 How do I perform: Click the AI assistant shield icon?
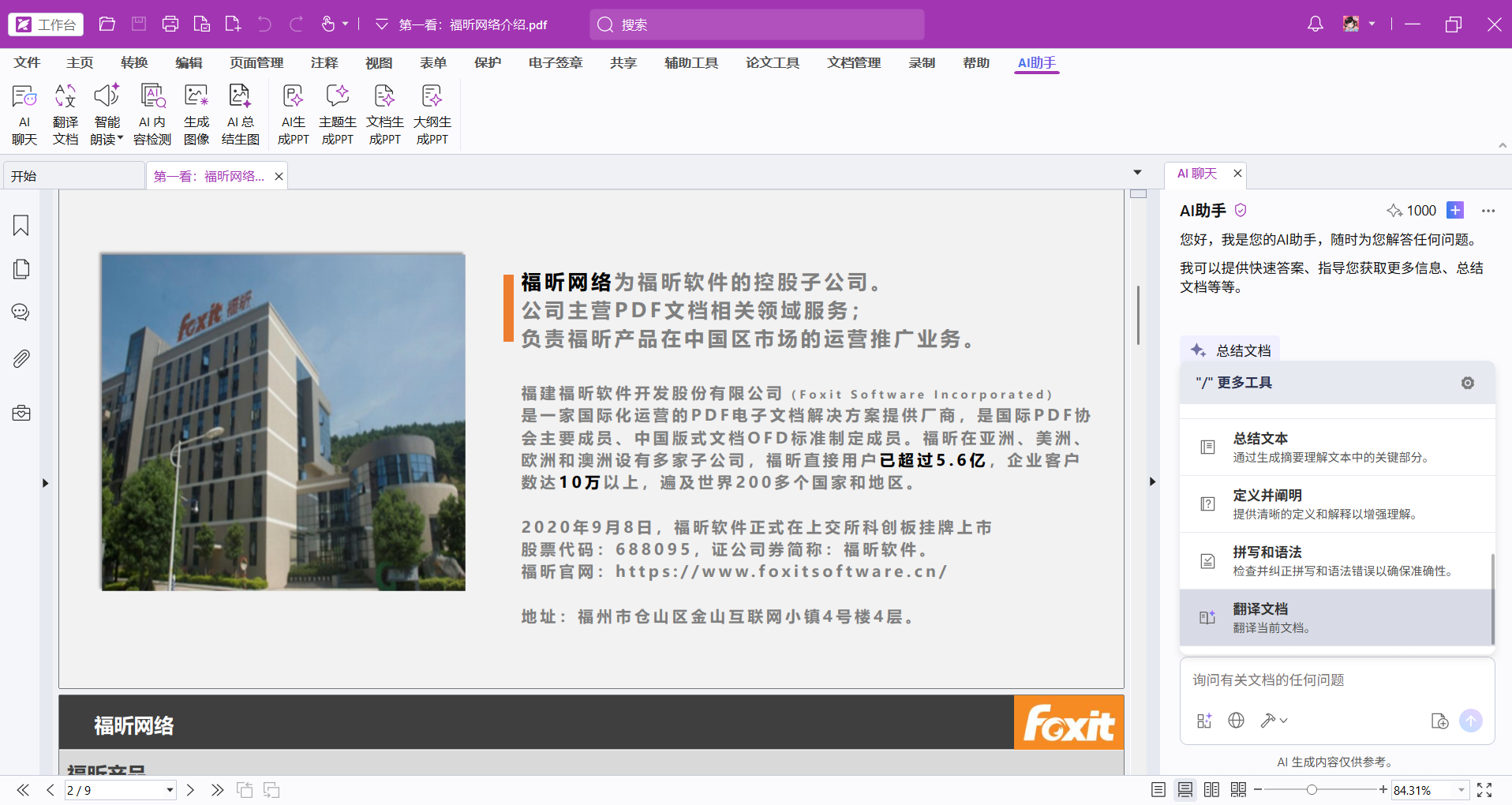coord(1241,210)
